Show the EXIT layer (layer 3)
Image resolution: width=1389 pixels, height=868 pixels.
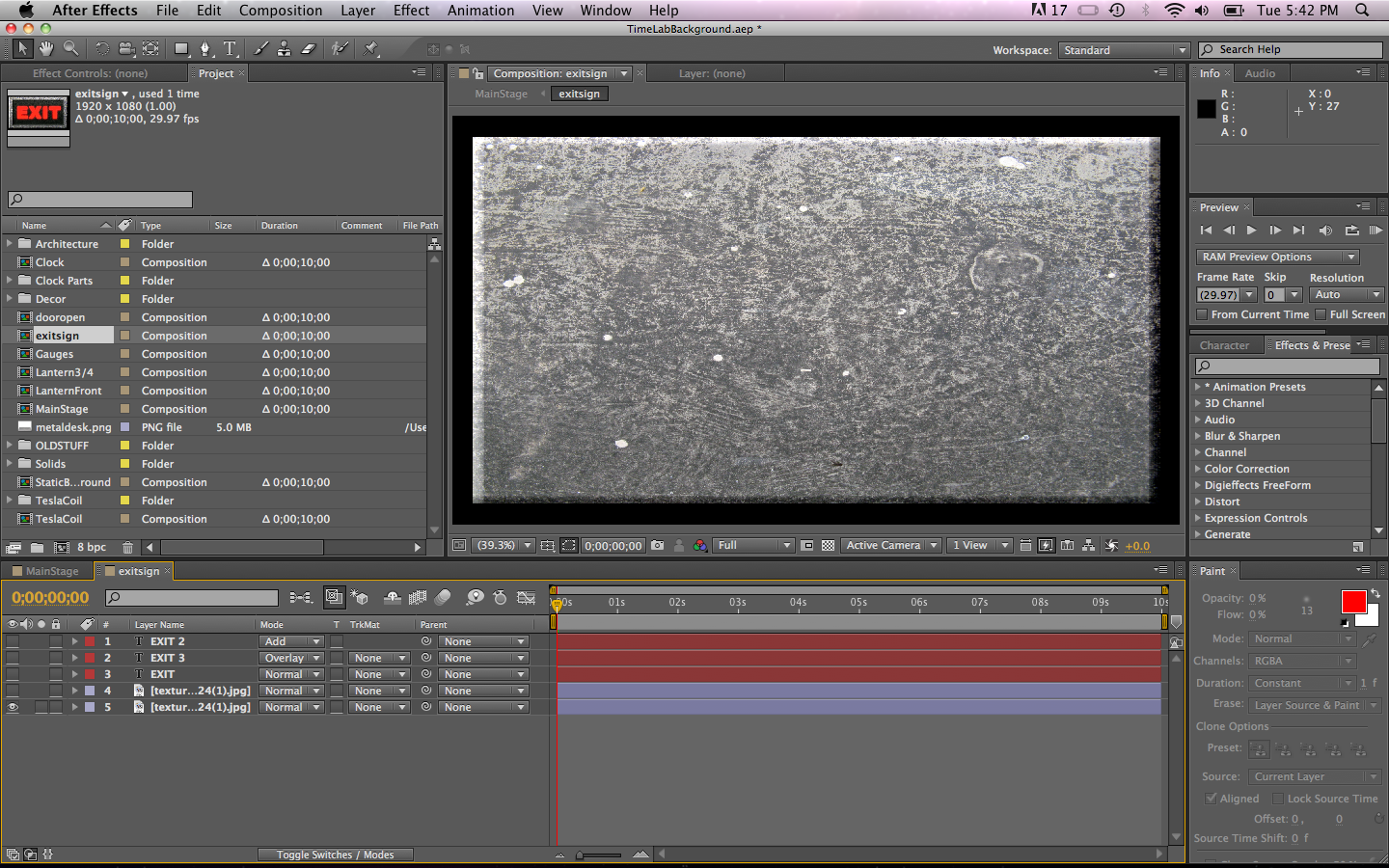[13, 674]
